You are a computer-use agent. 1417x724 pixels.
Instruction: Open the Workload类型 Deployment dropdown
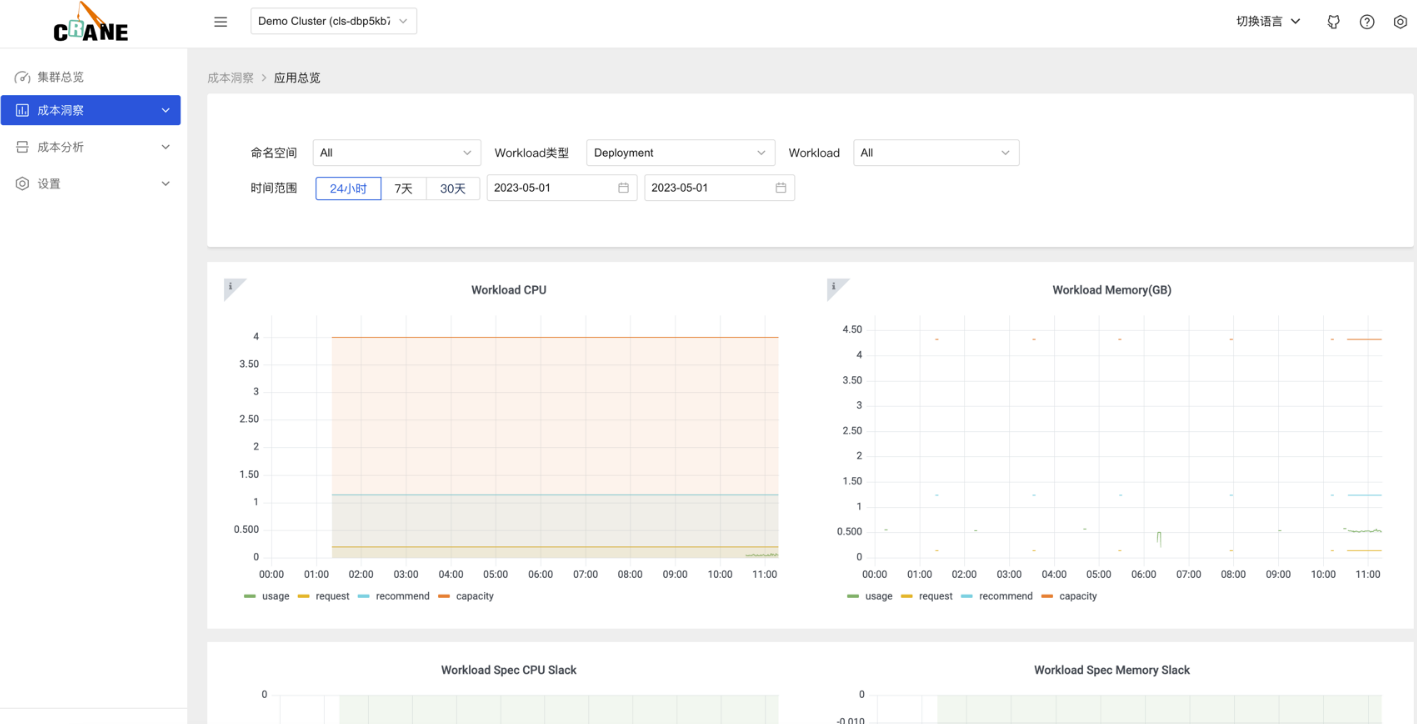(680, 153)
